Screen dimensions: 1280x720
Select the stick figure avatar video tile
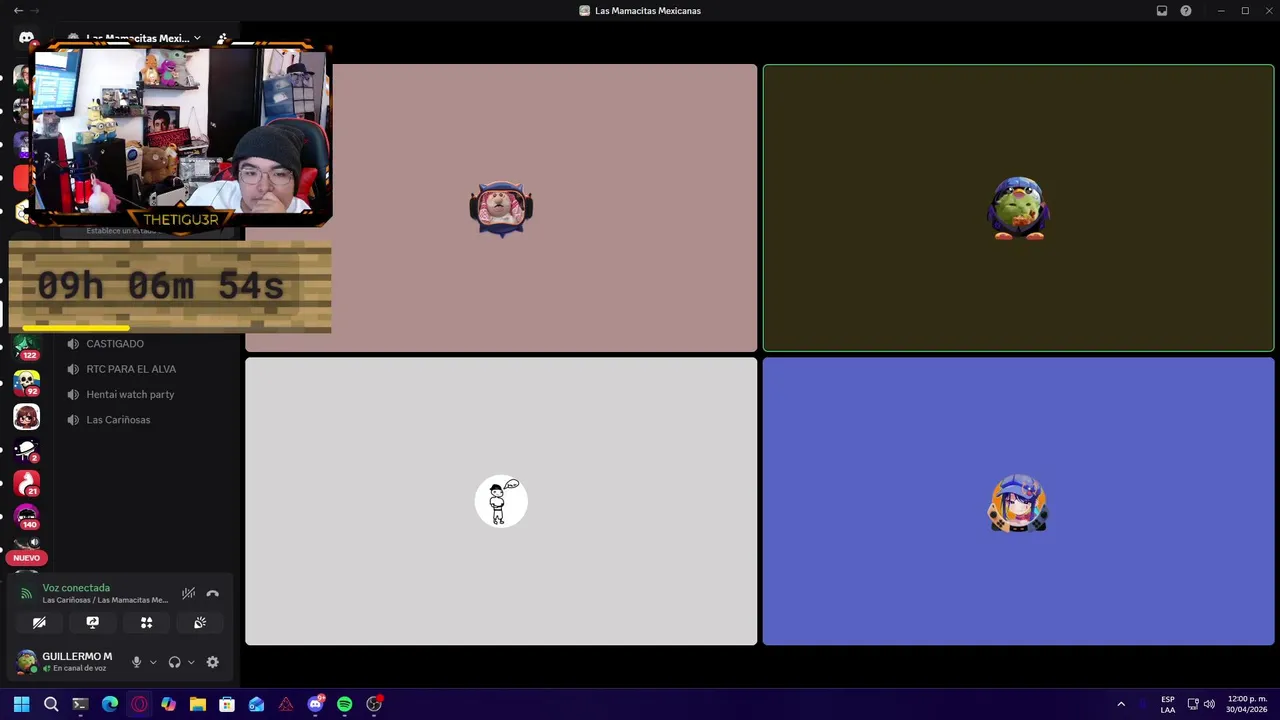coord(501,501)
